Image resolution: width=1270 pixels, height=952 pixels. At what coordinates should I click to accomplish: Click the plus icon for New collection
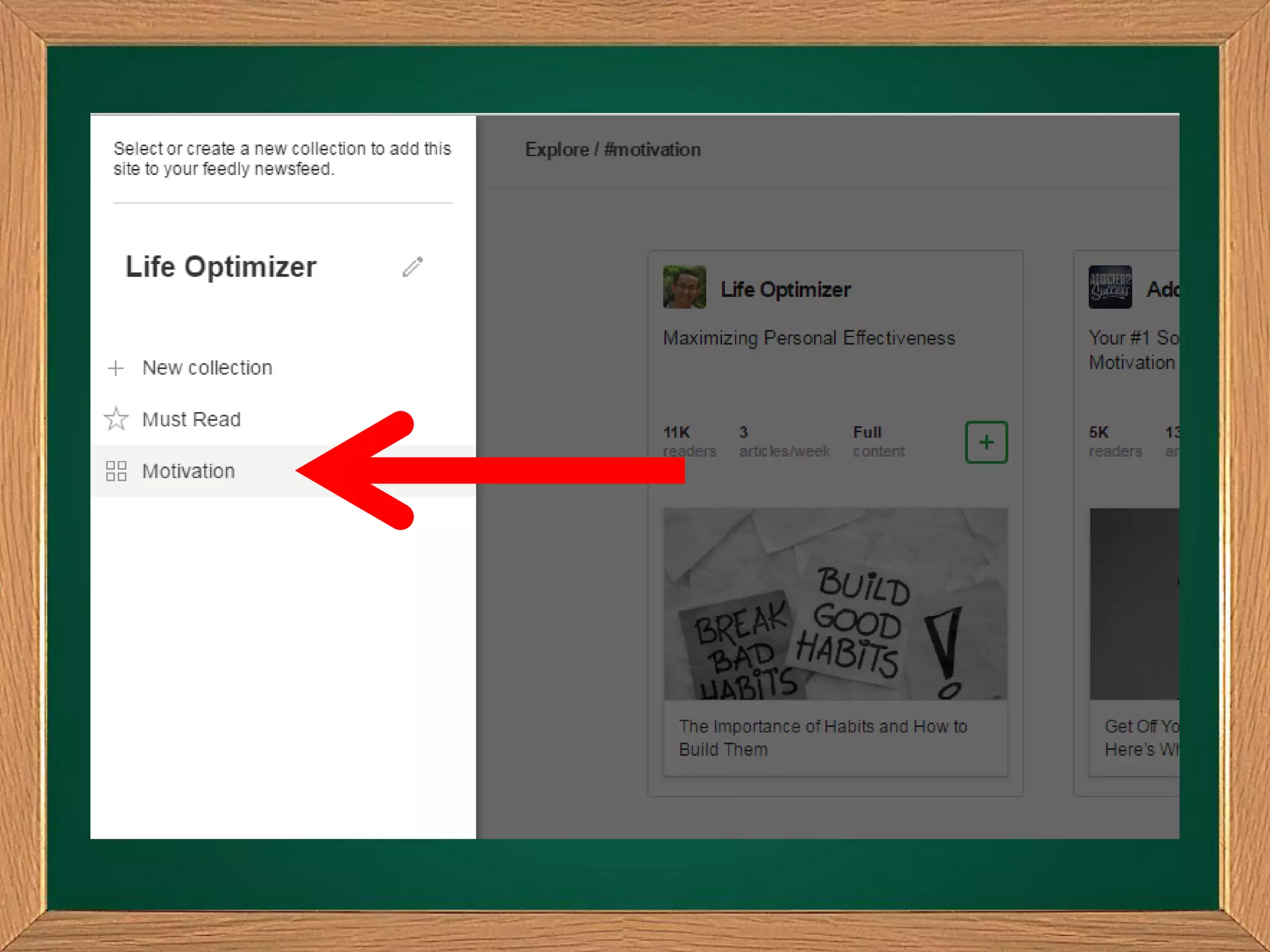tap(115, 368)
